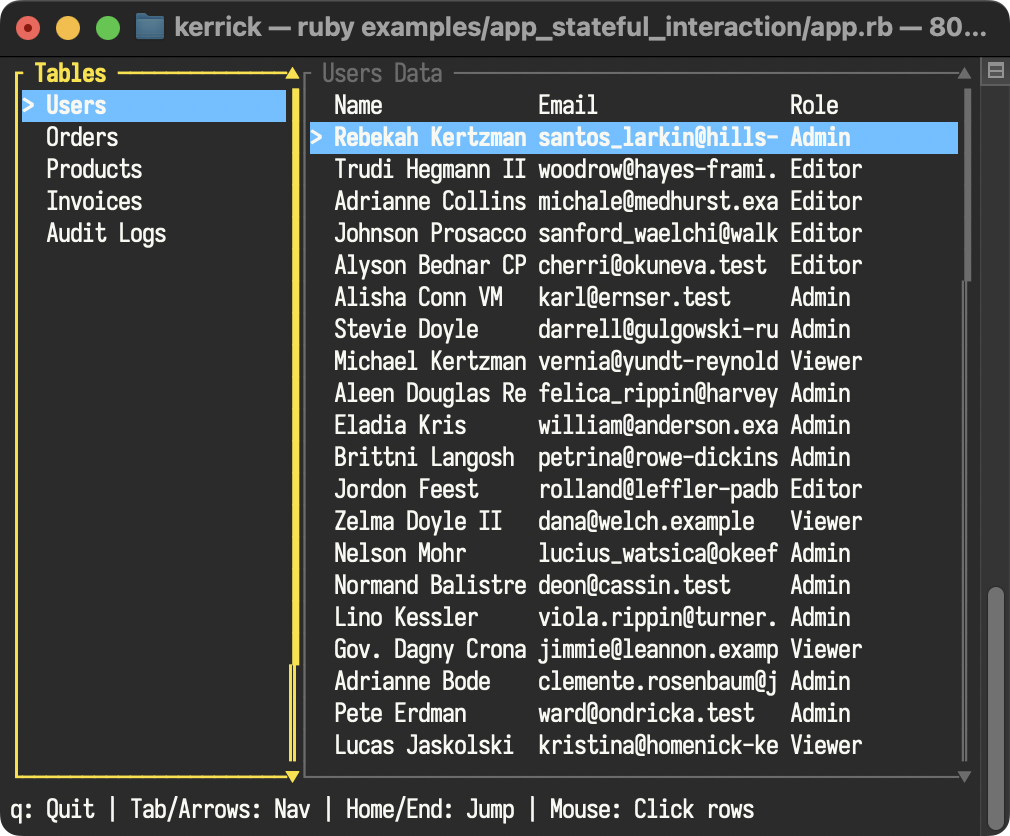The width and height of the screenshot is (1010, 836).
Task: Click the split pane icon at top right
Action: pyautogui.click(x=995, y=70)
